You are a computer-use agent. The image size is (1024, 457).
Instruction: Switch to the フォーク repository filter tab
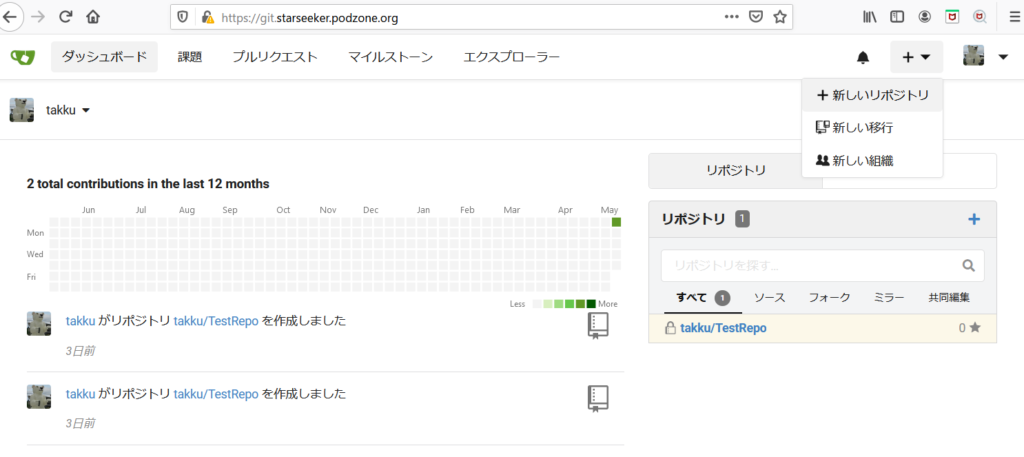(829, 298)
